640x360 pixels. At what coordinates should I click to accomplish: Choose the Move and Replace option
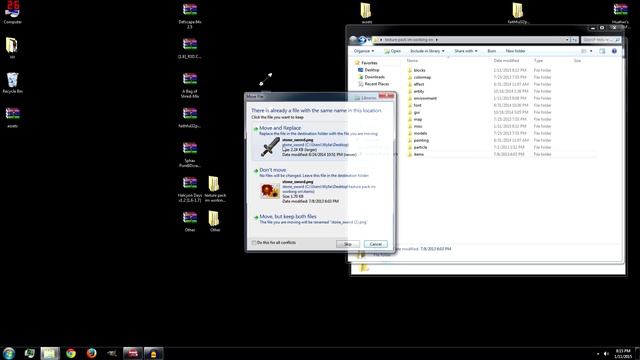coord(320,142)
